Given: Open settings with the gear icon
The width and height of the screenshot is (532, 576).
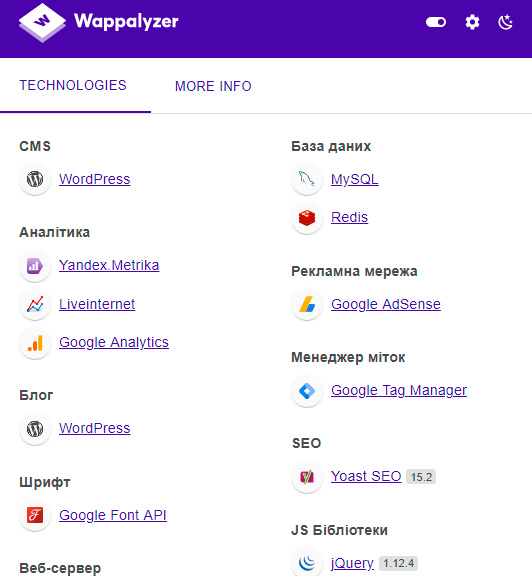Looking at the screenshot, I should [x=472, y=22].
